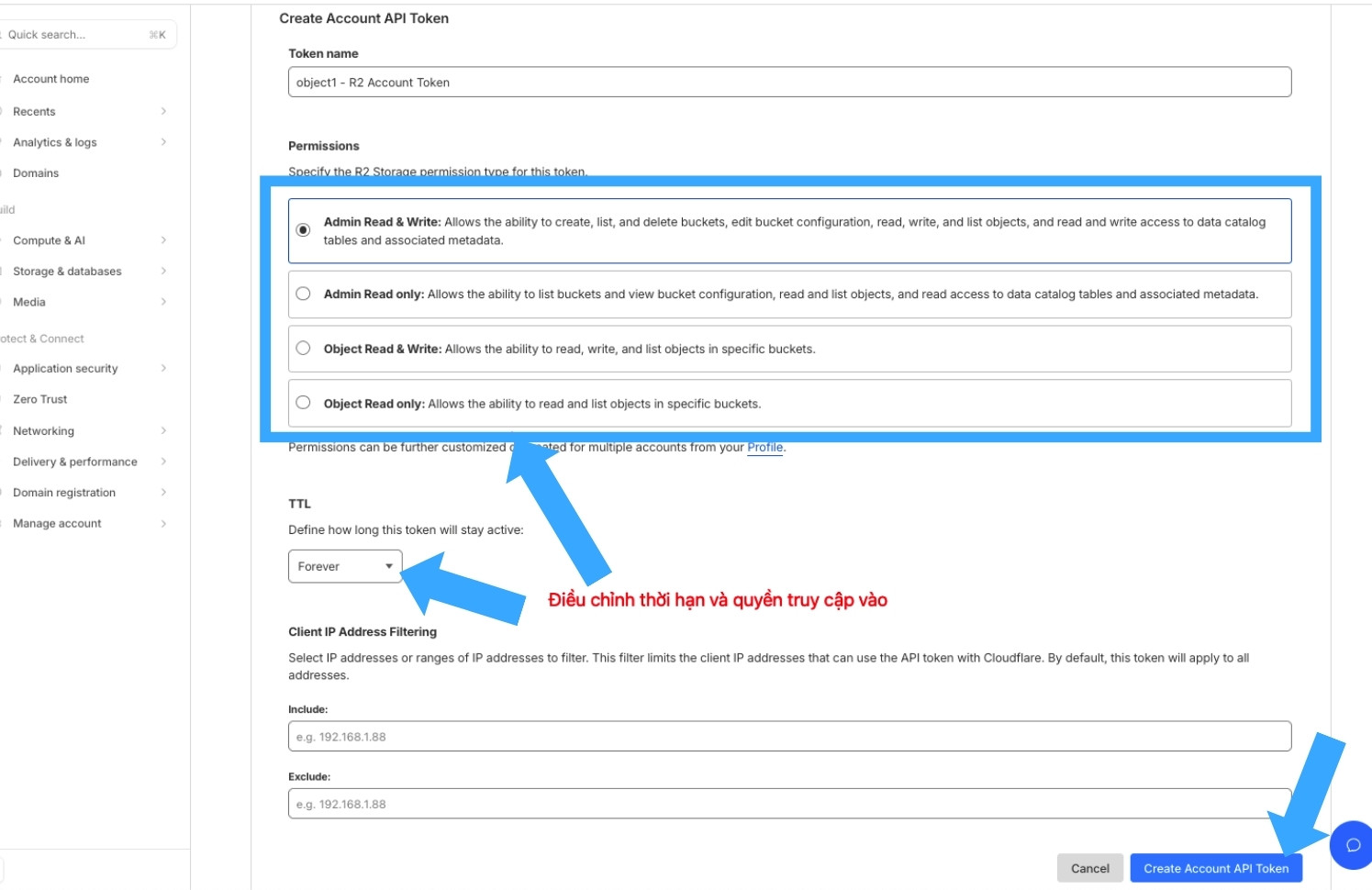The height and width of the screenshot is (890, 1372).
Task: Select Admin Read & Write permission
Action: pyautogui.click(x=304, y=230)
